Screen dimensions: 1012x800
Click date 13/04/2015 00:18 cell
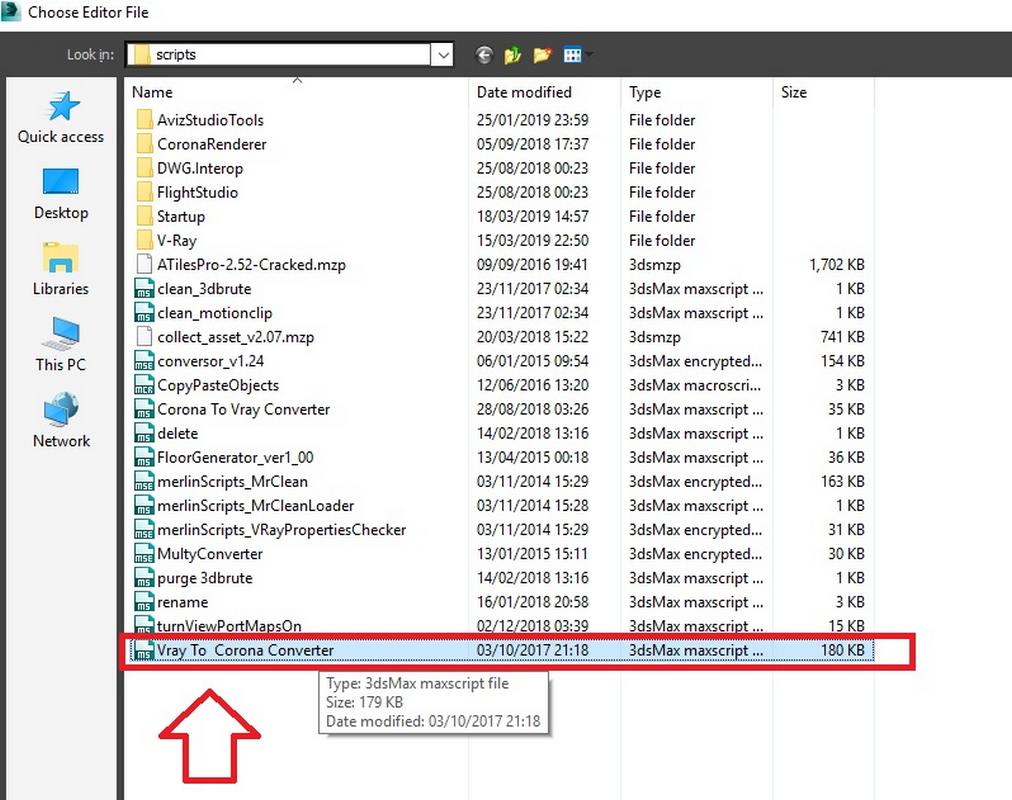click(x=532, y=457)
